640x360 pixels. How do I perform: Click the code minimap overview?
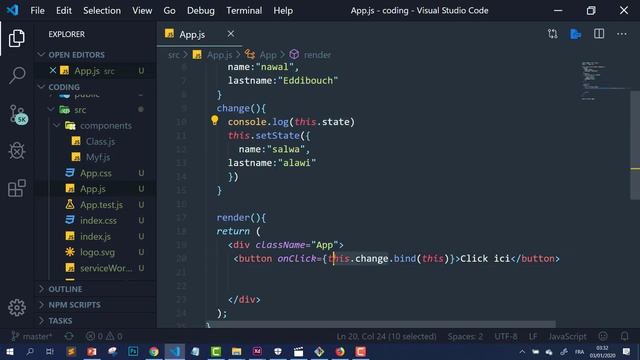[x=605, y=81]
